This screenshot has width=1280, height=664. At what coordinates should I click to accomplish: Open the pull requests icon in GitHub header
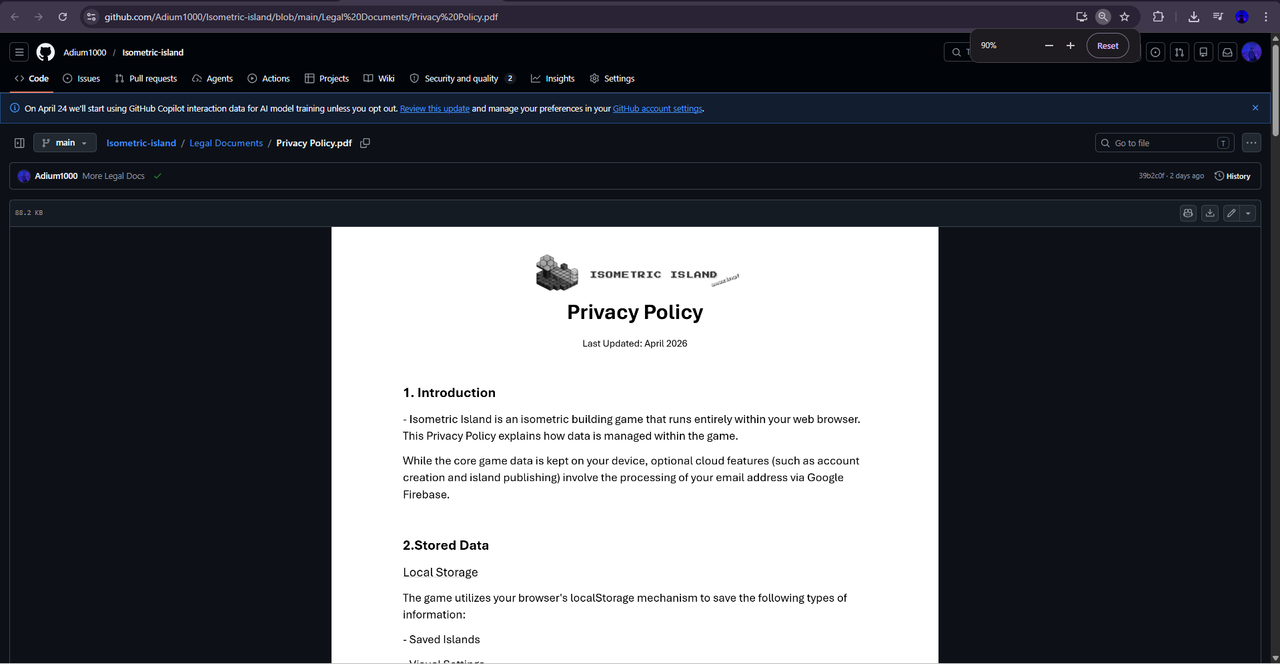click(1180, 52)
